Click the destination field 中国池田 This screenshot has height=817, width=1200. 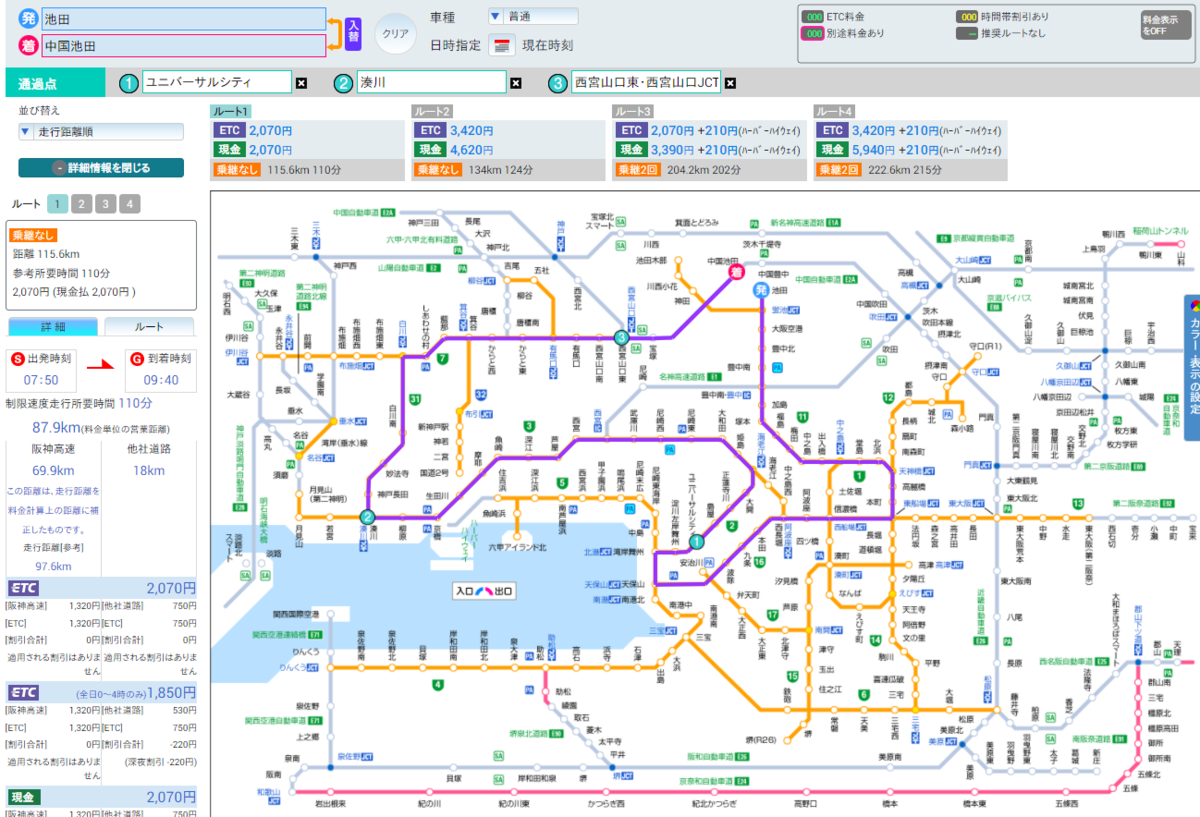coord(183,45)
